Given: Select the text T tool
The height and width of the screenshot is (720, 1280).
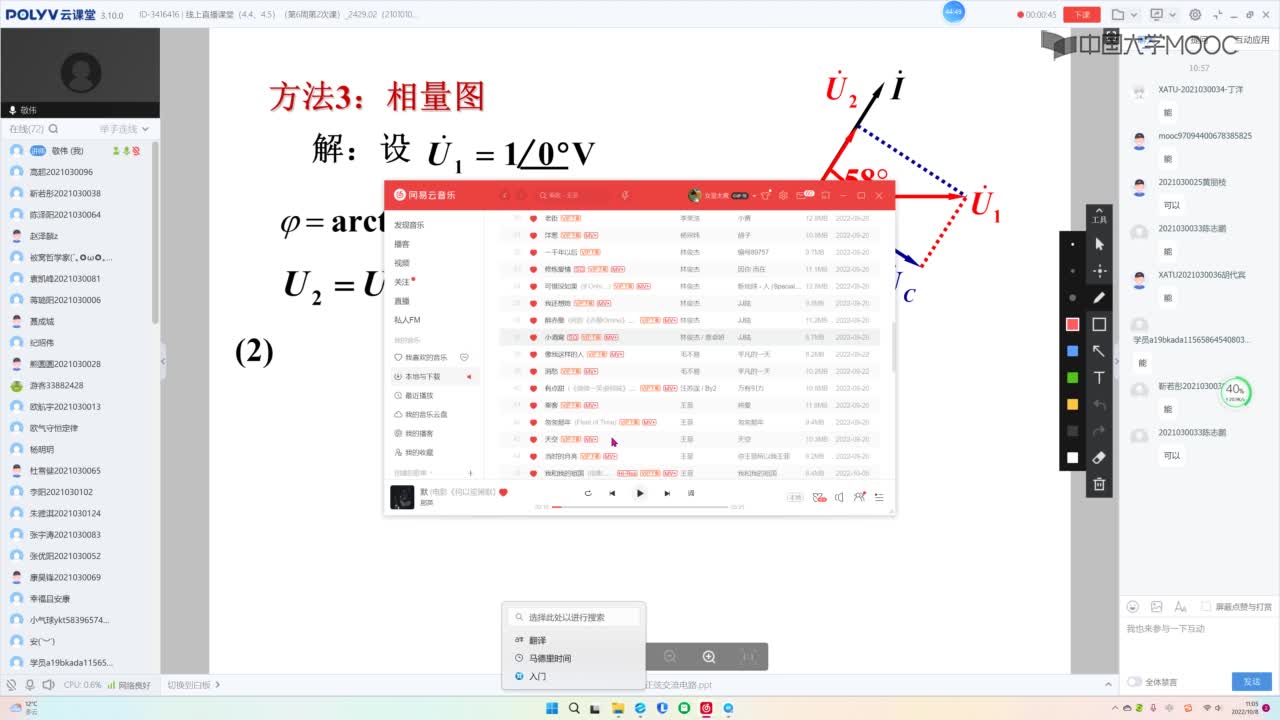Looking at the screenshot, I should coord(1099,378).
